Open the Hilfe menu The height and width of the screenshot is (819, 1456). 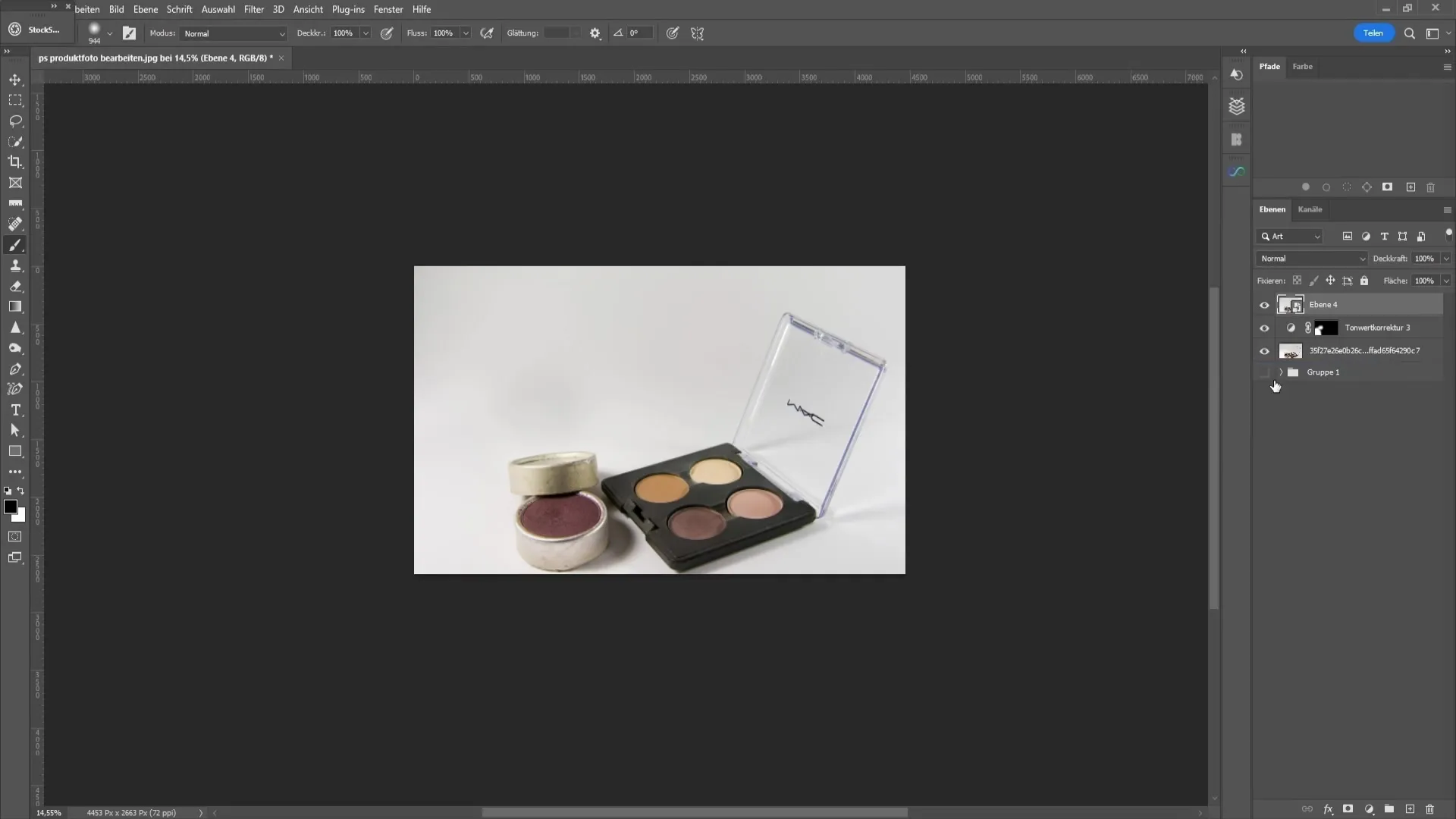click(422, 9)
